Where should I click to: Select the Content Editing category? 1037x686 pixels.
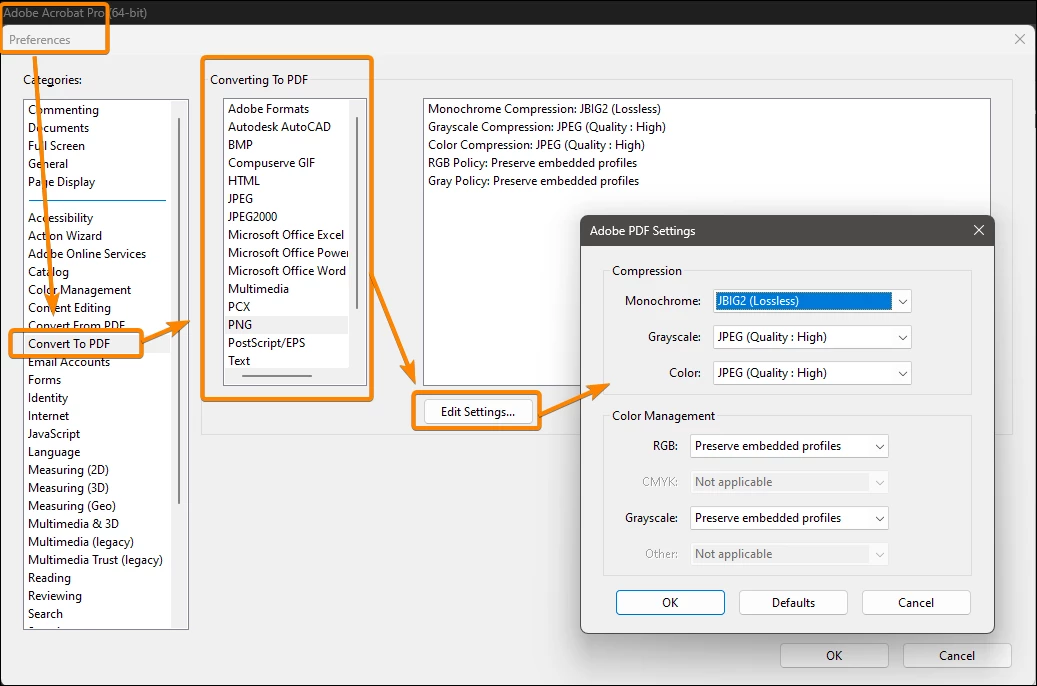(69, 308)
